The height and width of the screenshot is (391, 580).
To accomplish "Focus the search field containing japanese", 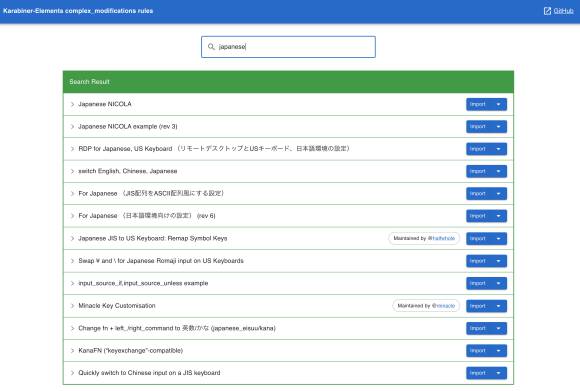I will click(x=289, y=47).
